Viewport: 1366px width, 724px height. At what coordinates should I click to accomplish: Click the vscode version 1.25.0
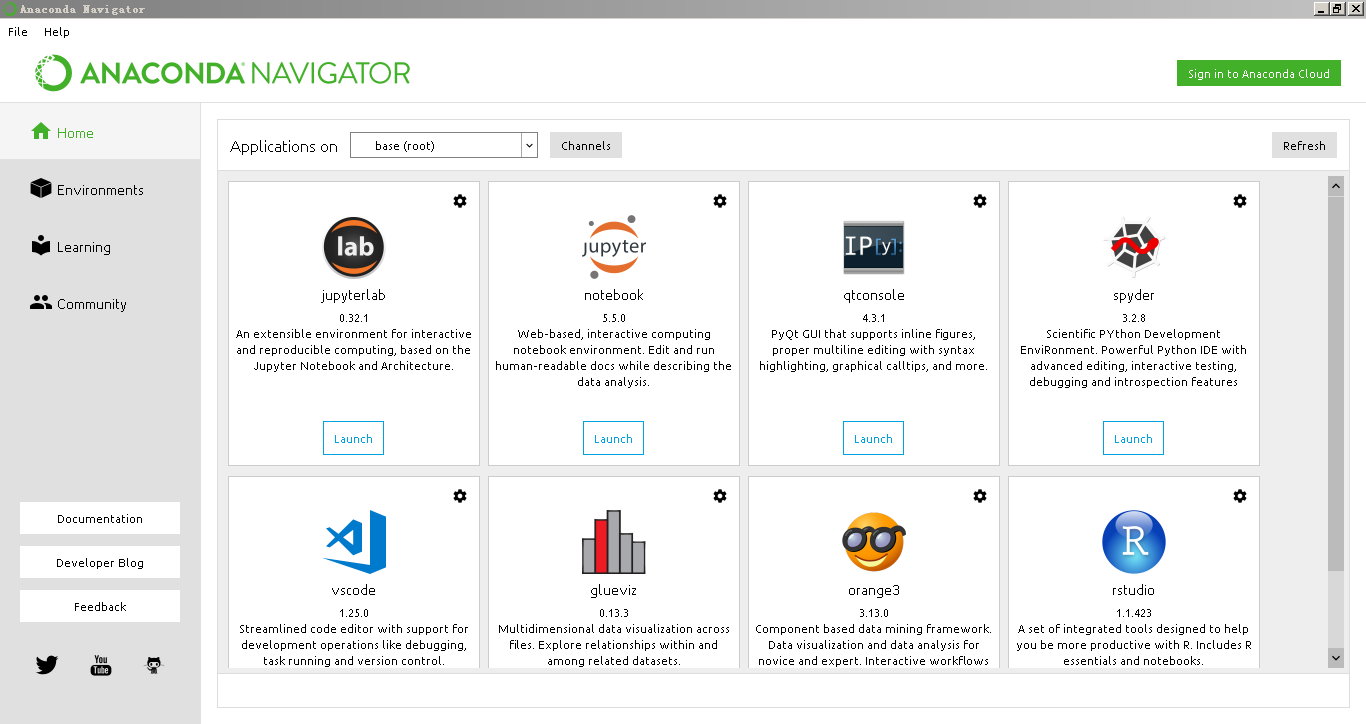point(354,612)
